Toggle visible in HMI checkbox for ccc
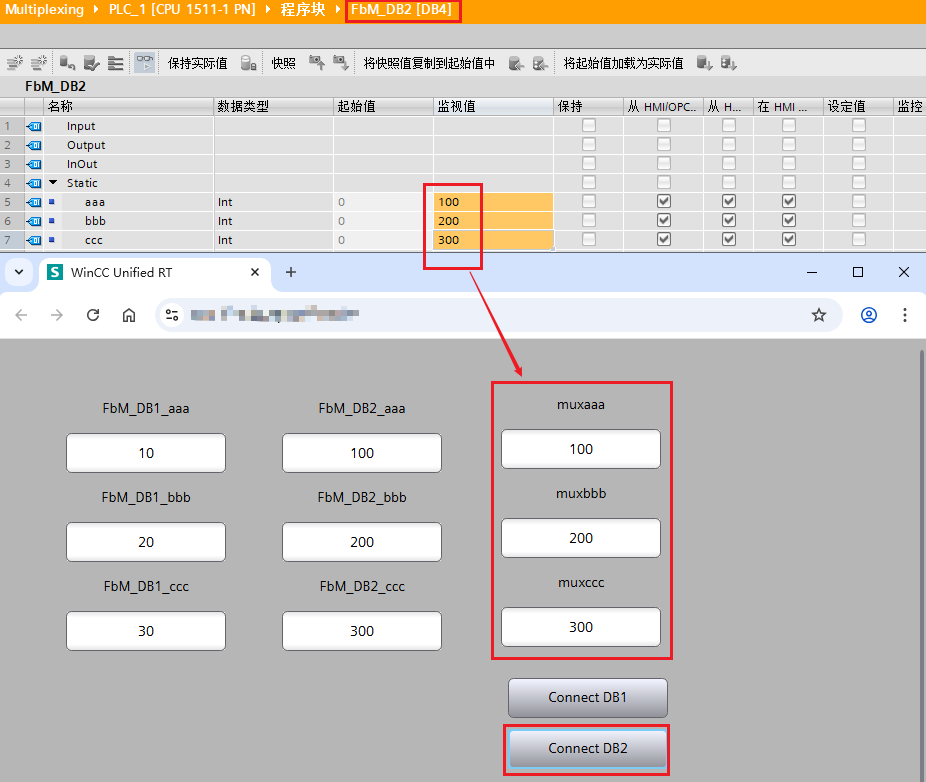 [x=789, y=240]
